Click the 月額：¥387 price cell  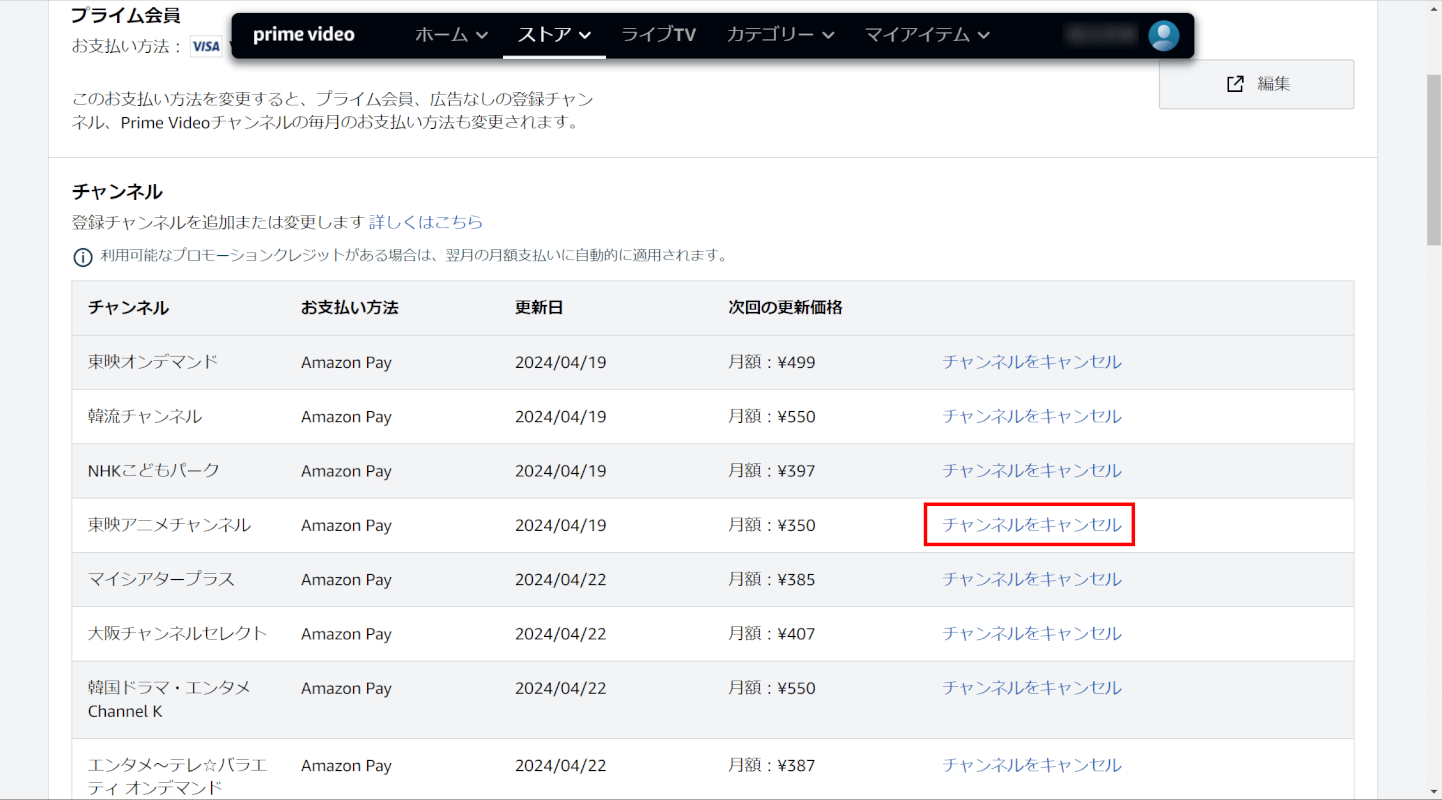coord(772,765)
